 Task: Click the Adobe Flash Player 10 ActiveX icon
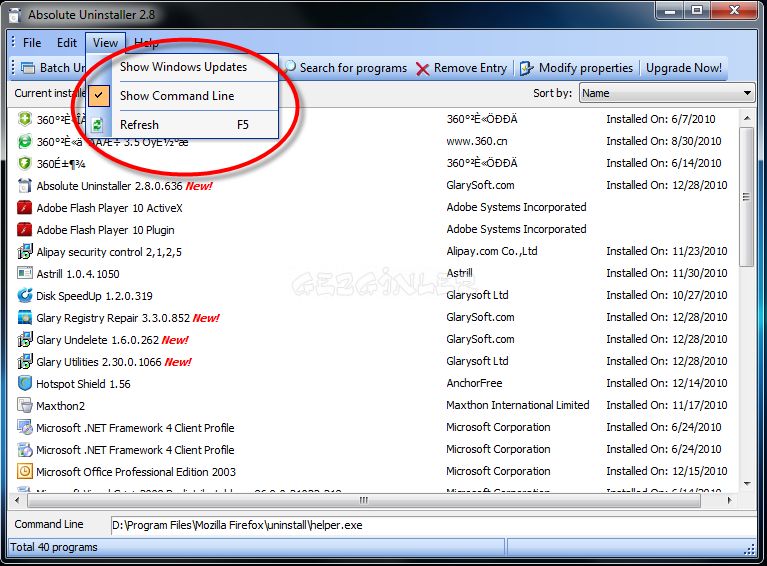tap(24, 207)
